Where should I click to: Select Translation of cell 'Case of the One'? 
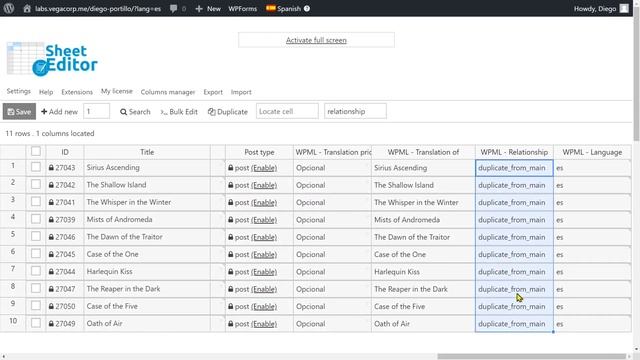coord(423,254)
